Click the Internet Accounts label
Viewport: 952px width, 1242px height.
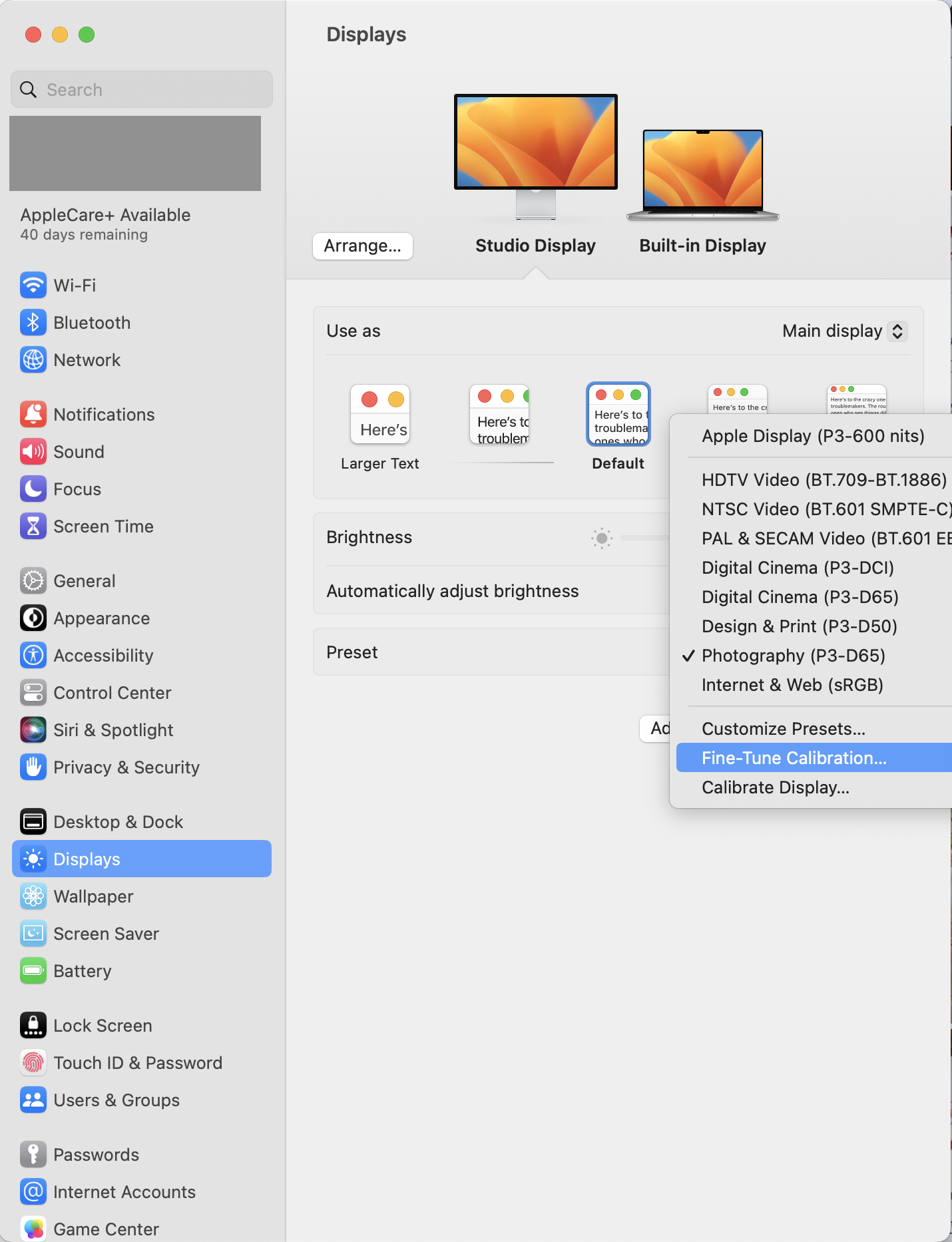point(124,1192)
